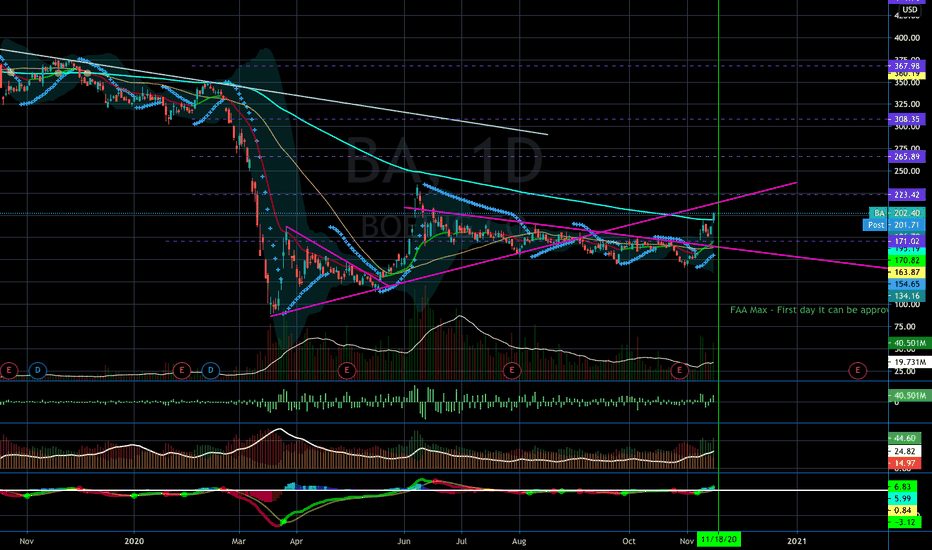Open the dividend marker near Nov 2019

[x=37, y=370]
